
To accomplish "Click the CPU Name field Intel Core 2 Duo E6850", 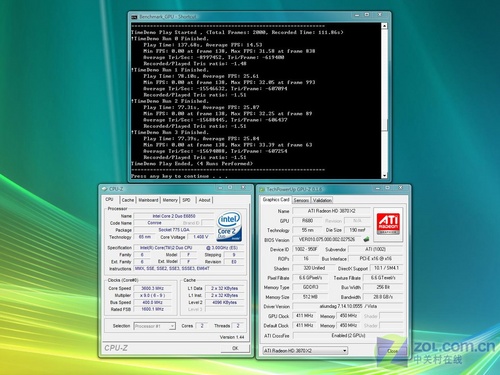I will point(174,216).
